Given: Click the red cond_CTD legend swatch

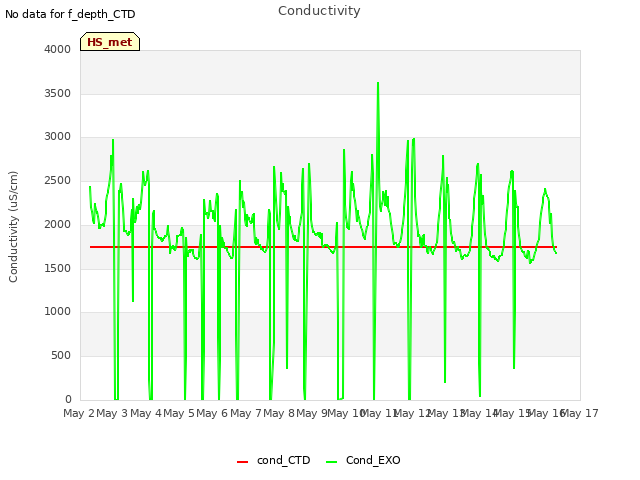Looking at the screenshot, I should tap(242, 462).
